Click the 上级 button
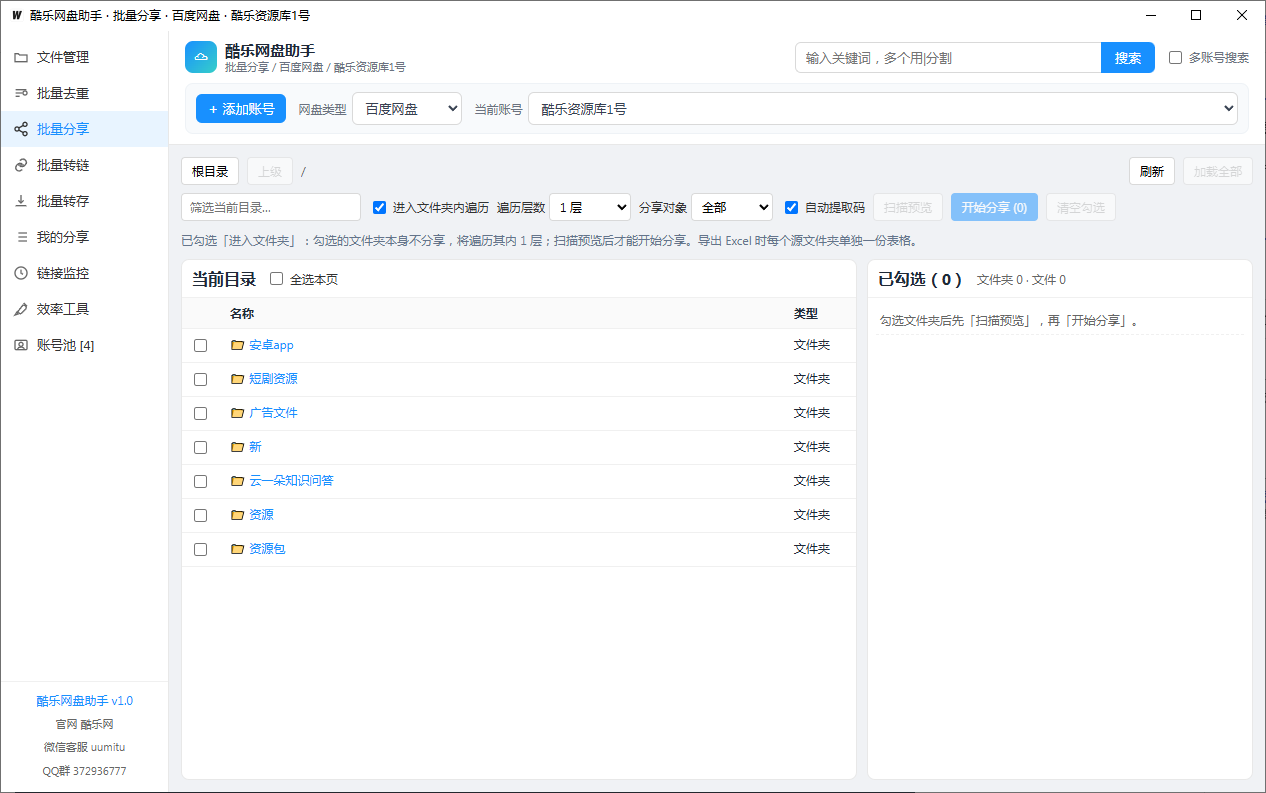This screenshot has height=793, width=1266. 270,171
